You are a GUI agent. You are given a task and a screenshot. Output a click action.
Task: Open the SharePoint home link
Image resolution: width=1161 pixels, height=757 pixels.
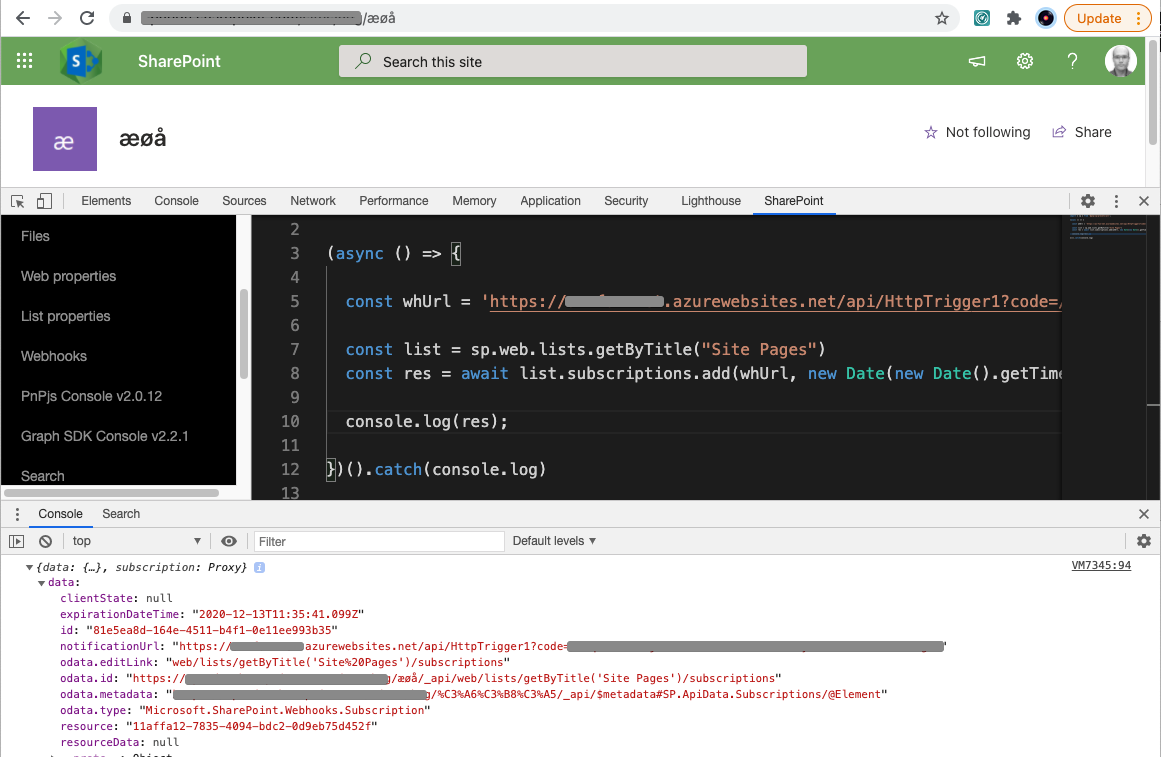pos(179,61)
